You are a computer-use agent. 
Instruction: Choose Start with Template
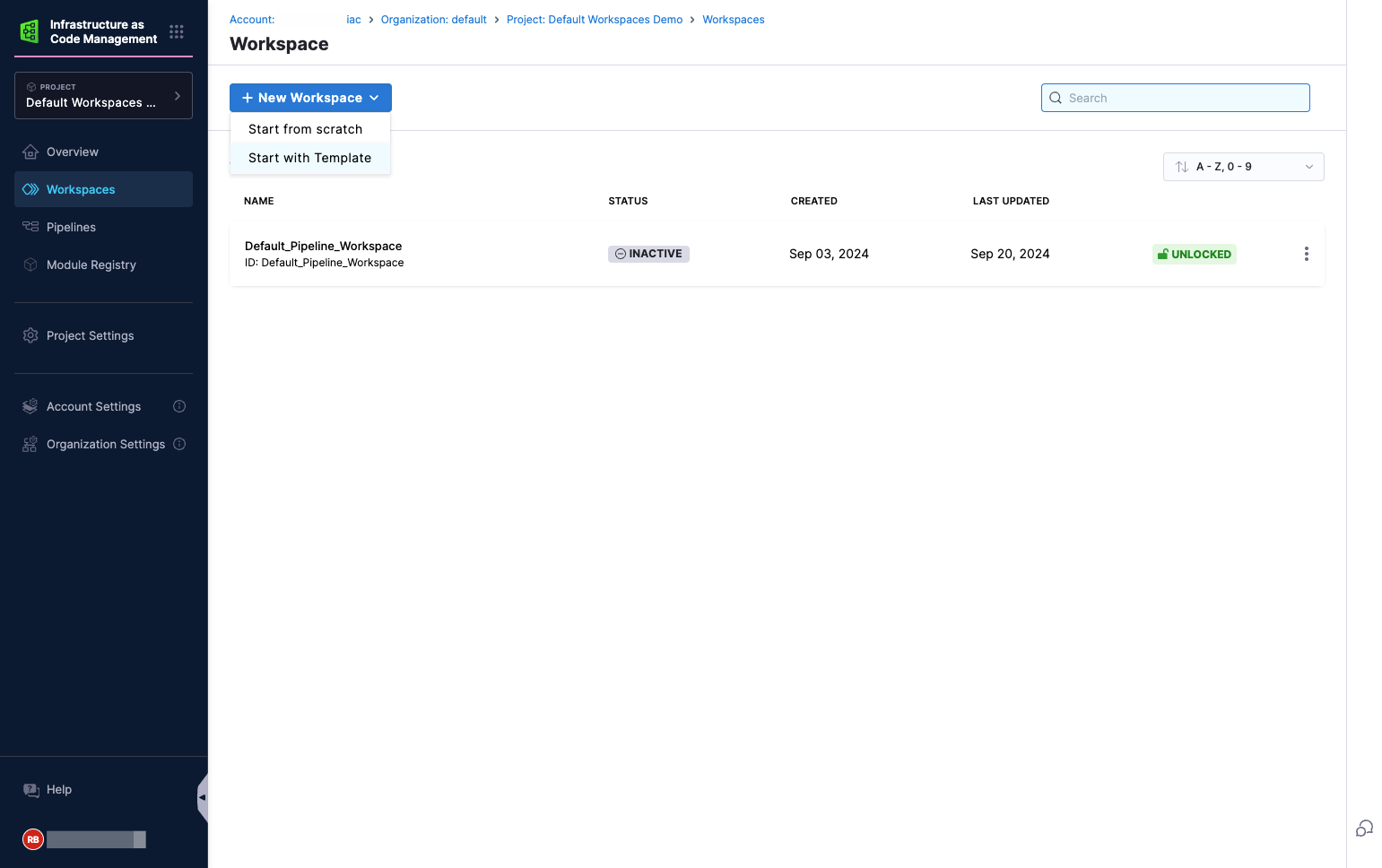pyautogui.click(x=310, y=158)
